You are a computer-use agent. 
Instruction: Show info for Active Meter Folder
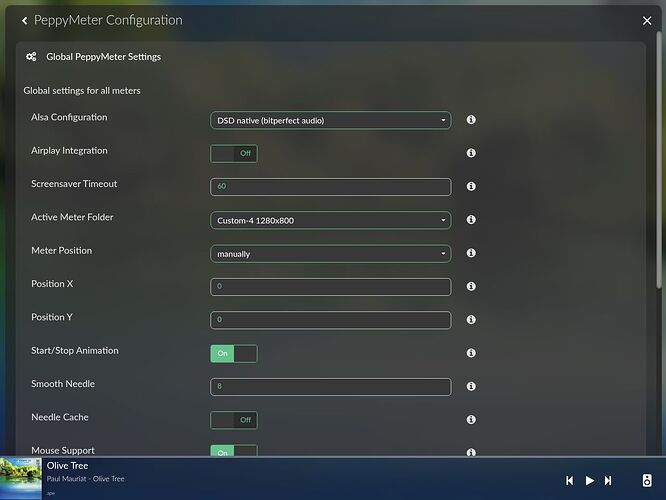[471, 220]
